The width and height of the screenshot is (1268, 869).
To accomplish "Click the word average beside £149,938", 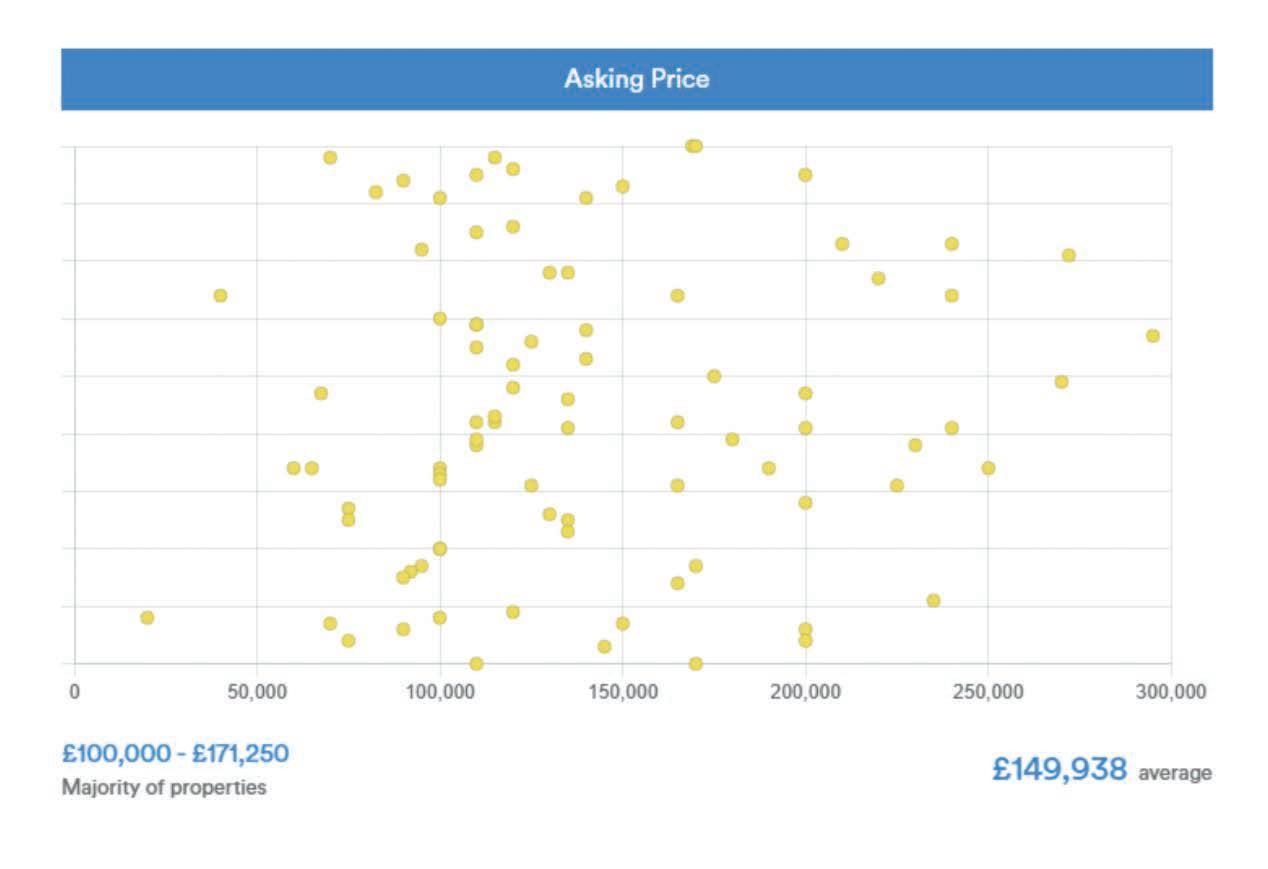I will pyautogui.click(x=1175, y=773).
